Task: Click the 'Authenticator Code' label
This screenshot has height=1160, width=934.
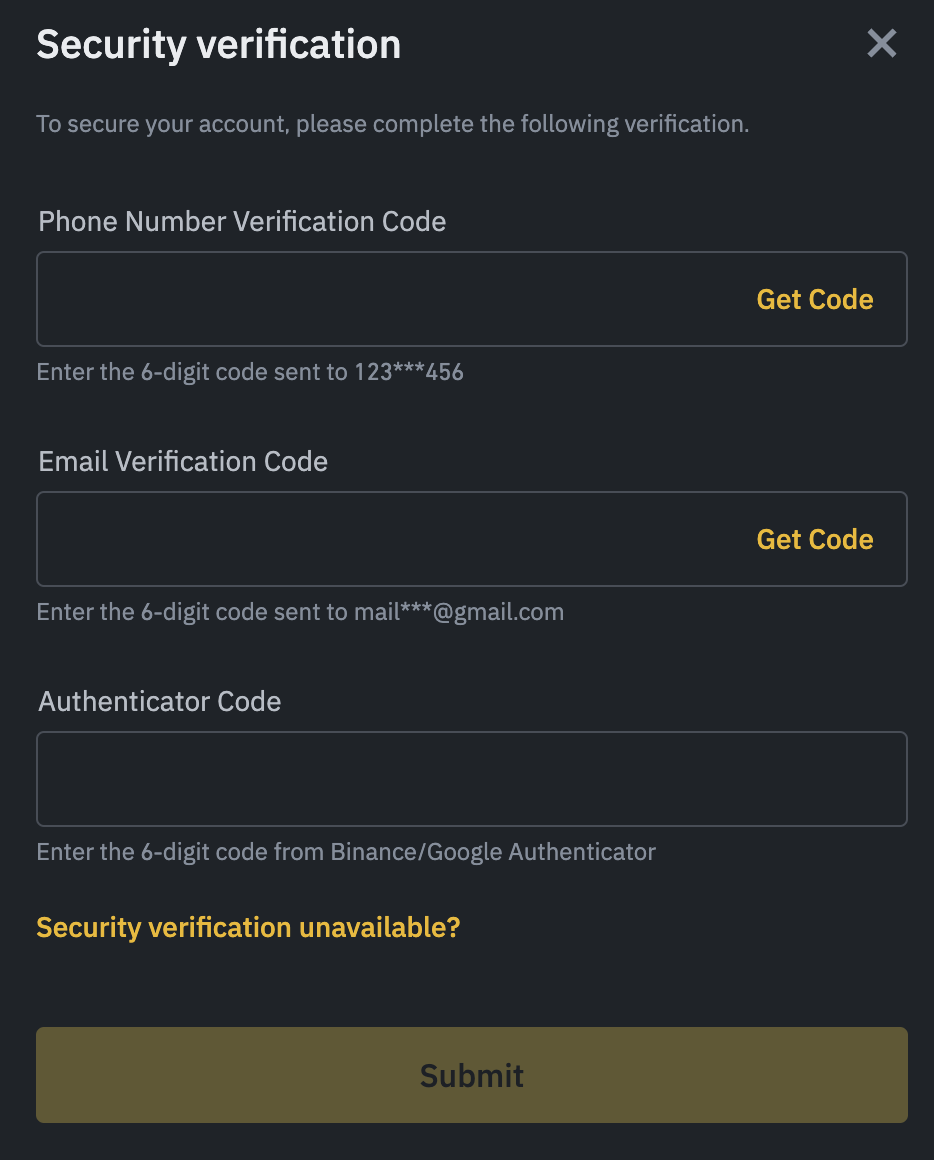Action: point(159,701)
